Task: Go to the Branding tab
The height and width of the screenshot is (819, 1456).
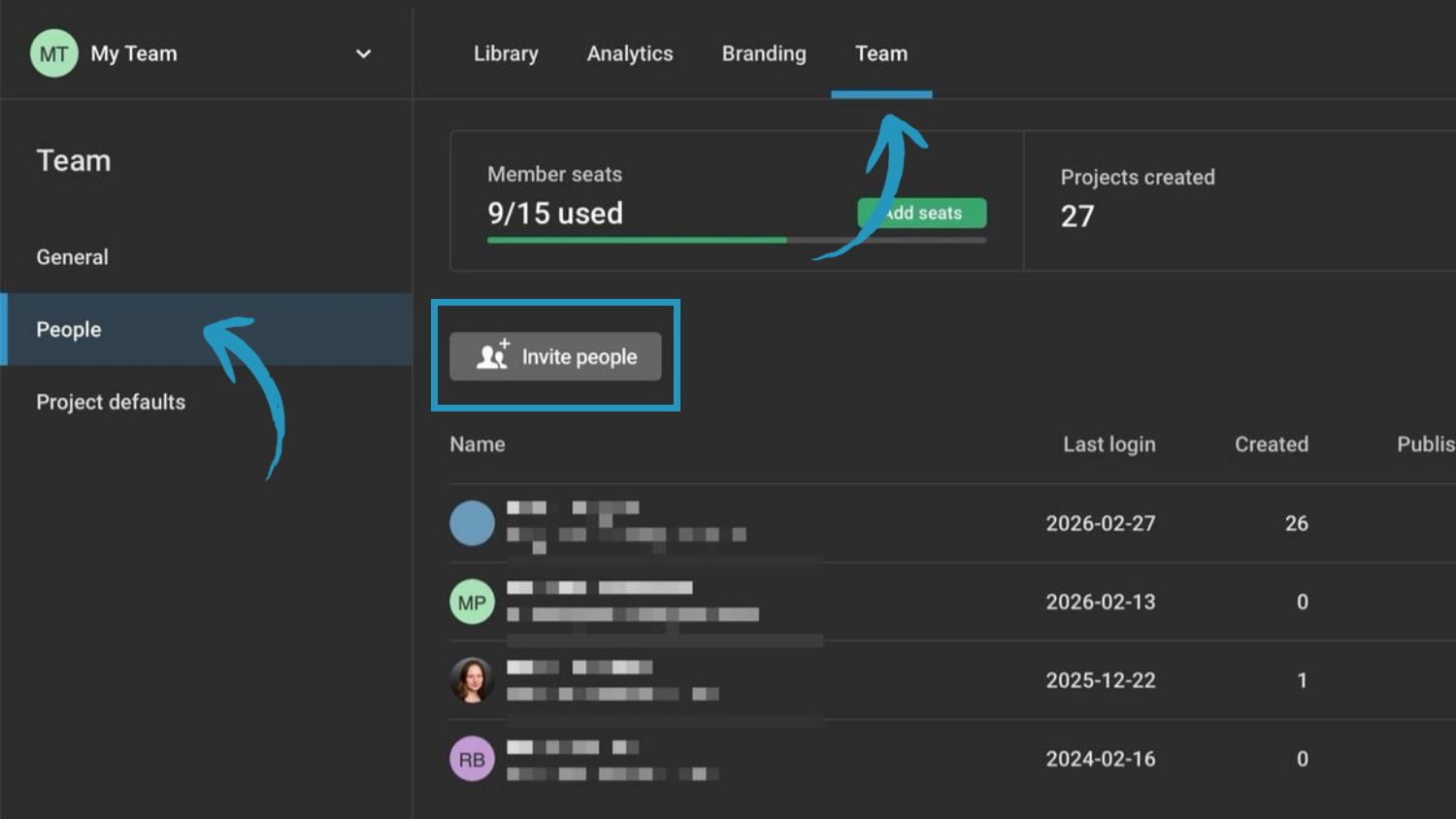Action: pos(764,53)
